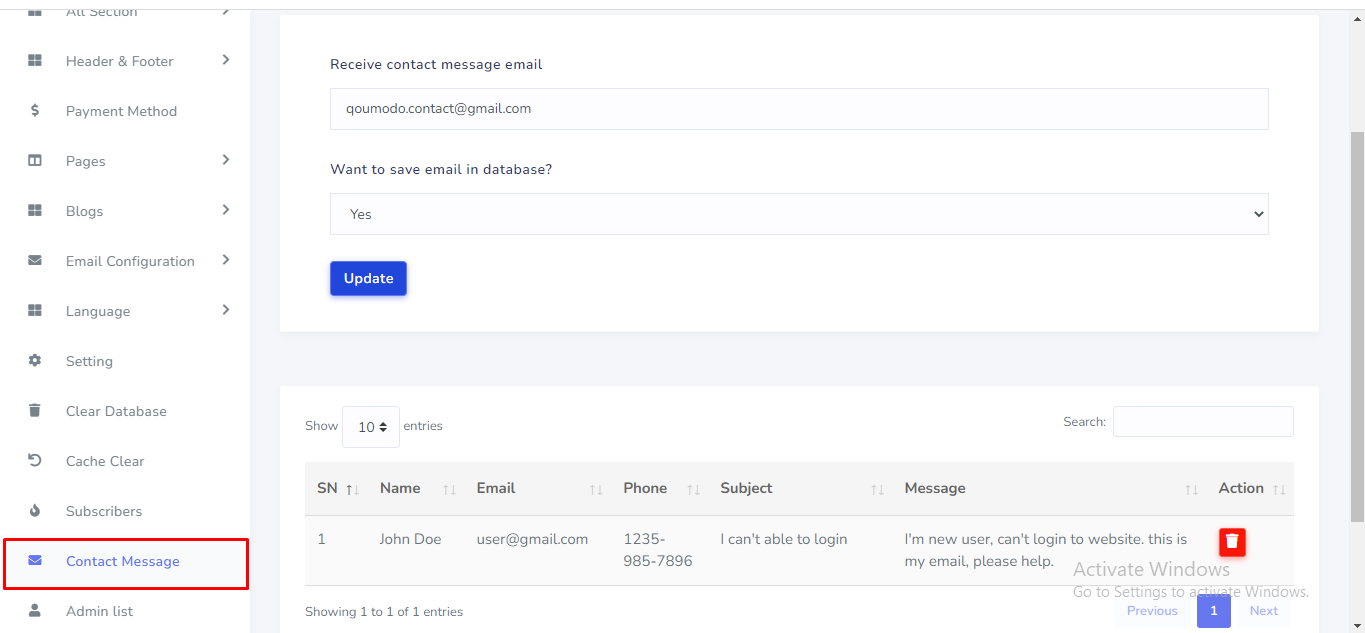
Task: Click the table Search input field
Action: point(1203,422)
